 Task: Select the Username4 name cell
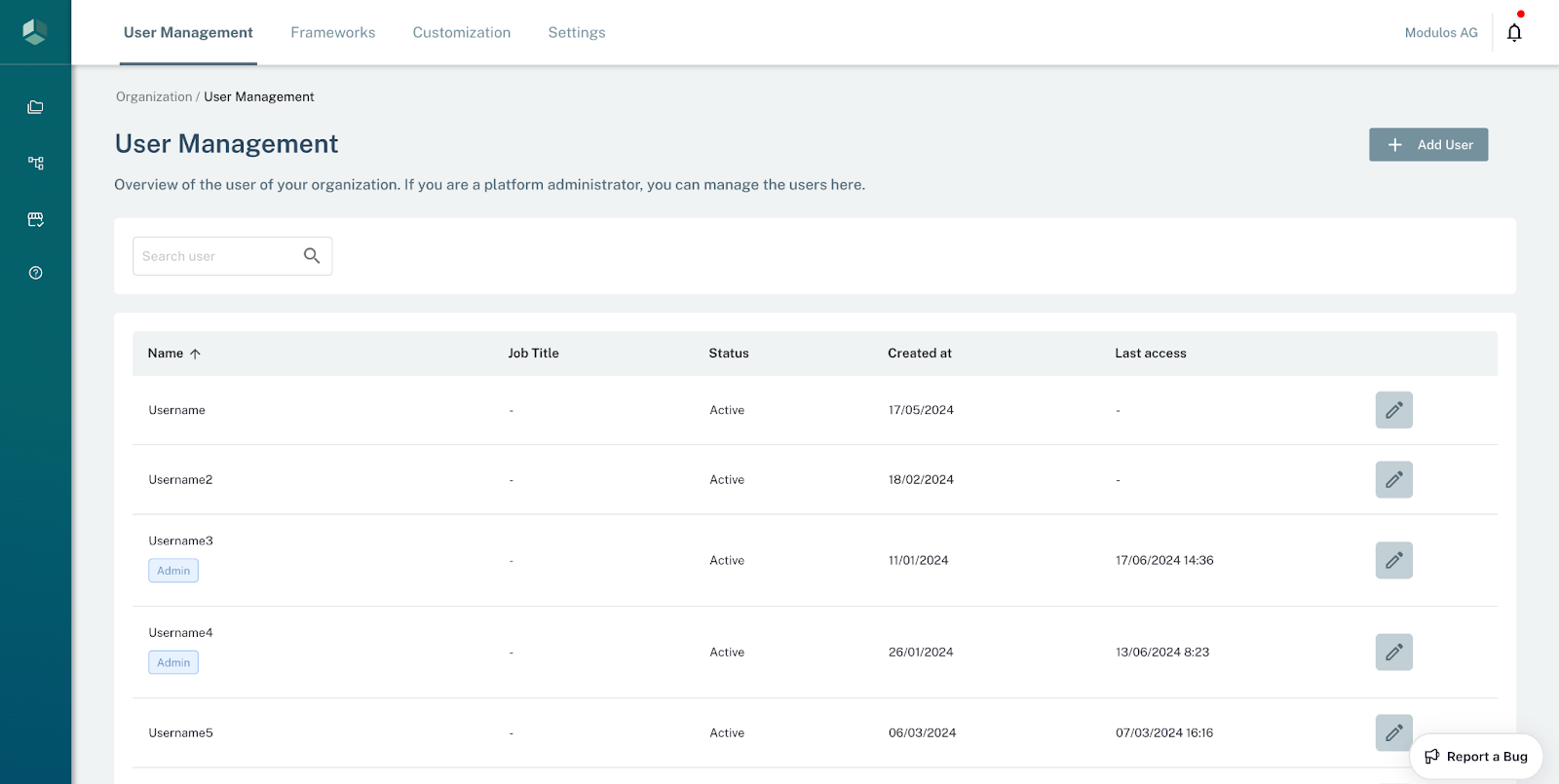(x=180, y=632)
